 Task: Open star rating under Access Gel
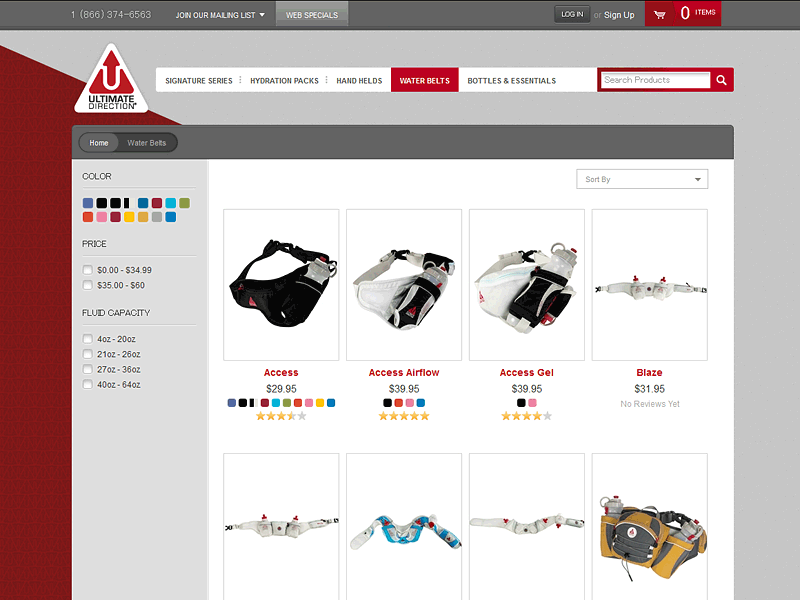point(527,416)
